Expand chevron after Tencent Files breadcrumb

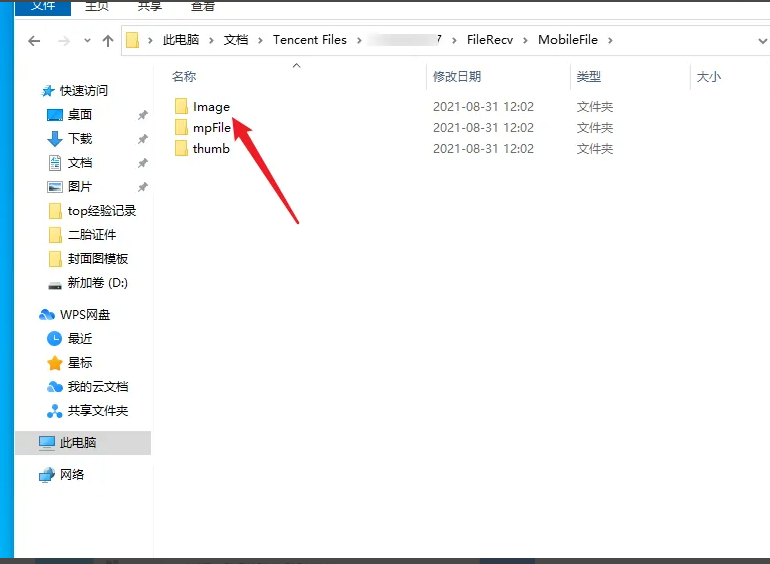(359, 40)
